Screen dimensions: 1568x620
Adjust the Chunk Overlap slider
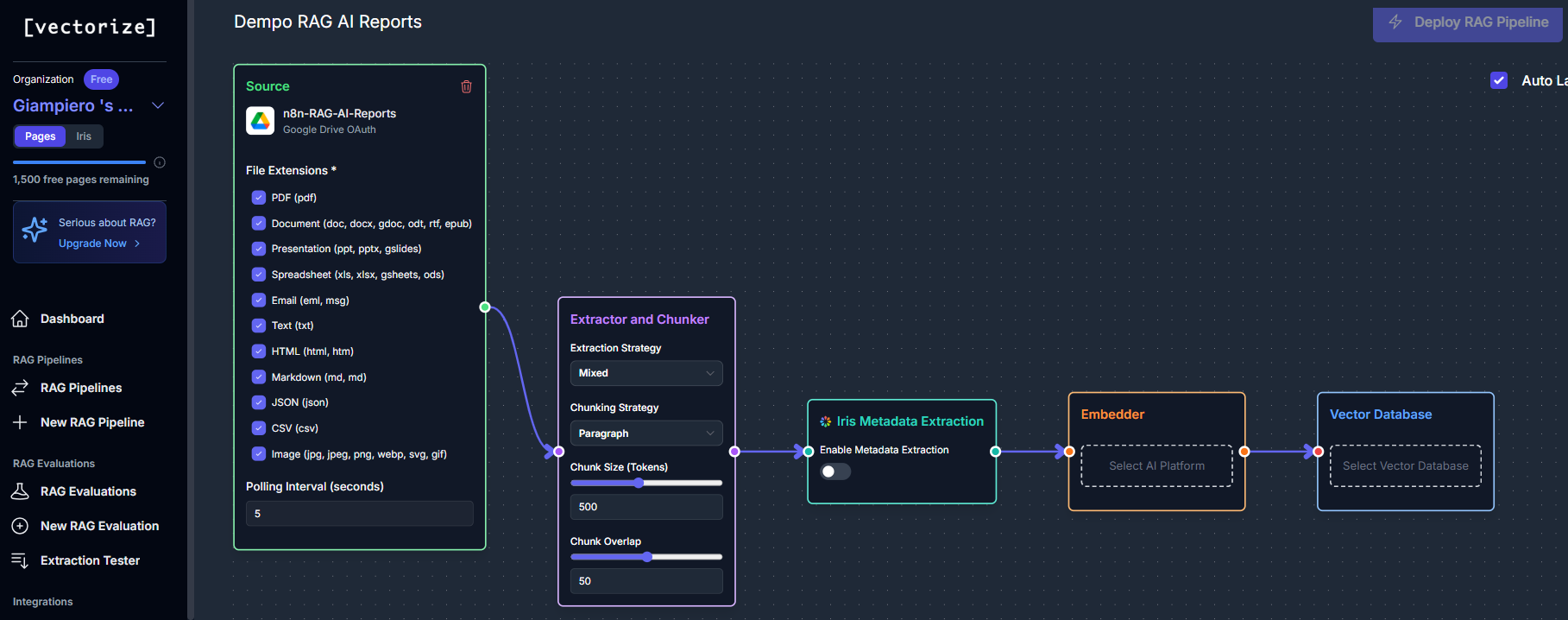click(x=647, y=557)
